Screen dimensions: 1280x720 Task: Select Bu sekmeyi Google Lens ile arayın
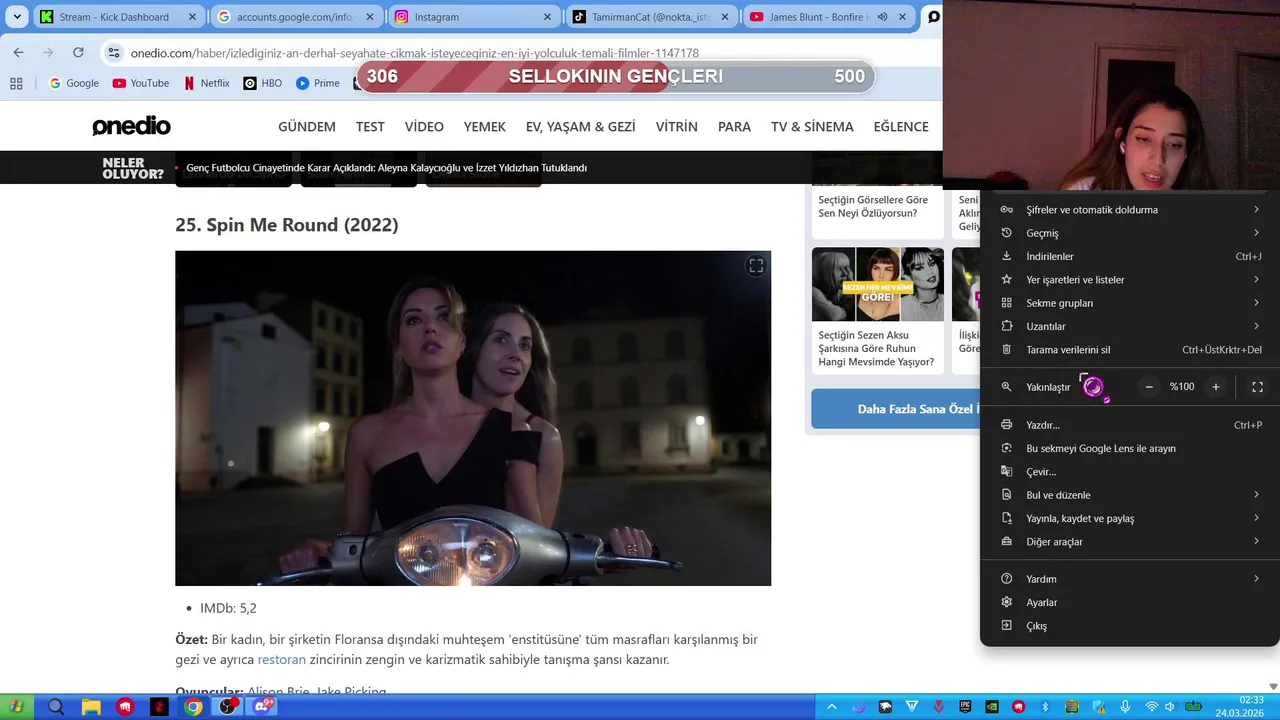tap(1130, 449)
